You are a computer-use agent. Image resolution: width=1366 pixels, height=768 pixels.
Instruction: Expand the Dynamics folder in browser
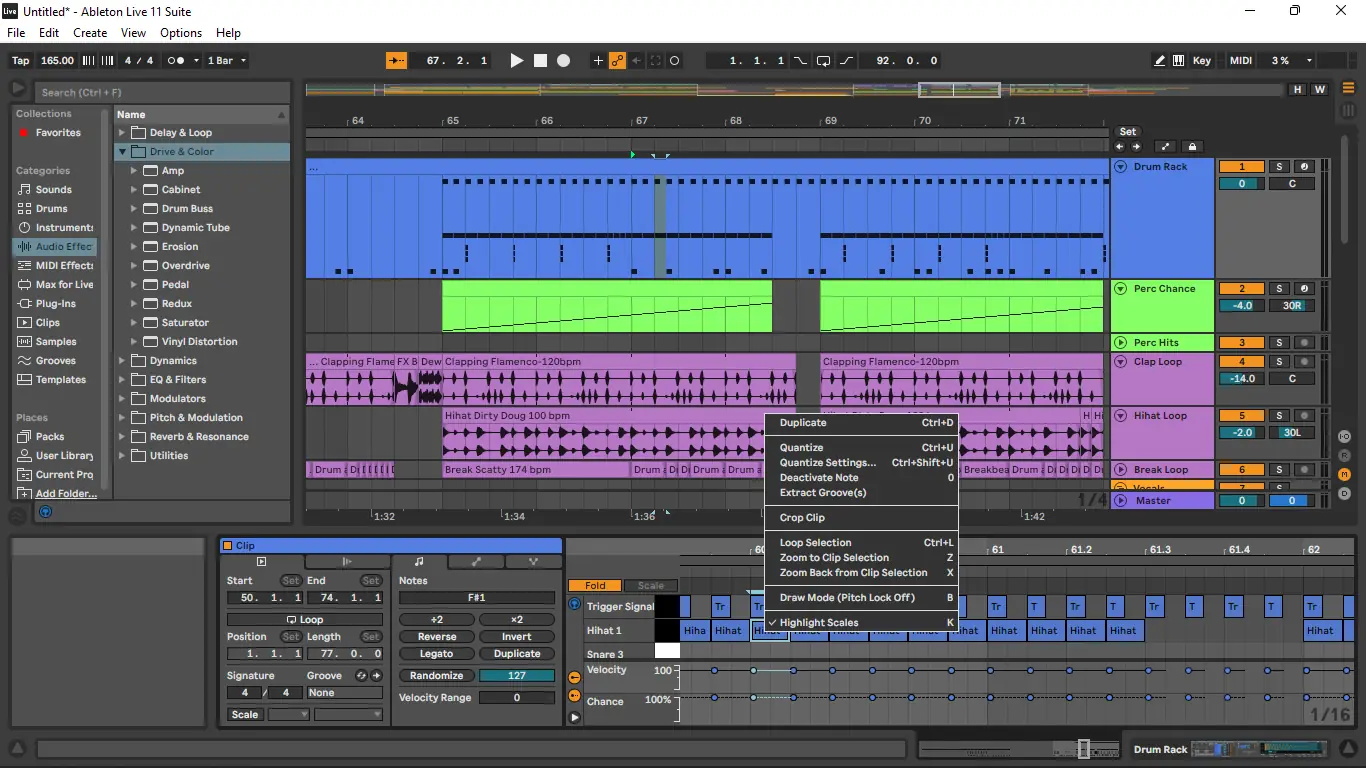tap(123, 361)
